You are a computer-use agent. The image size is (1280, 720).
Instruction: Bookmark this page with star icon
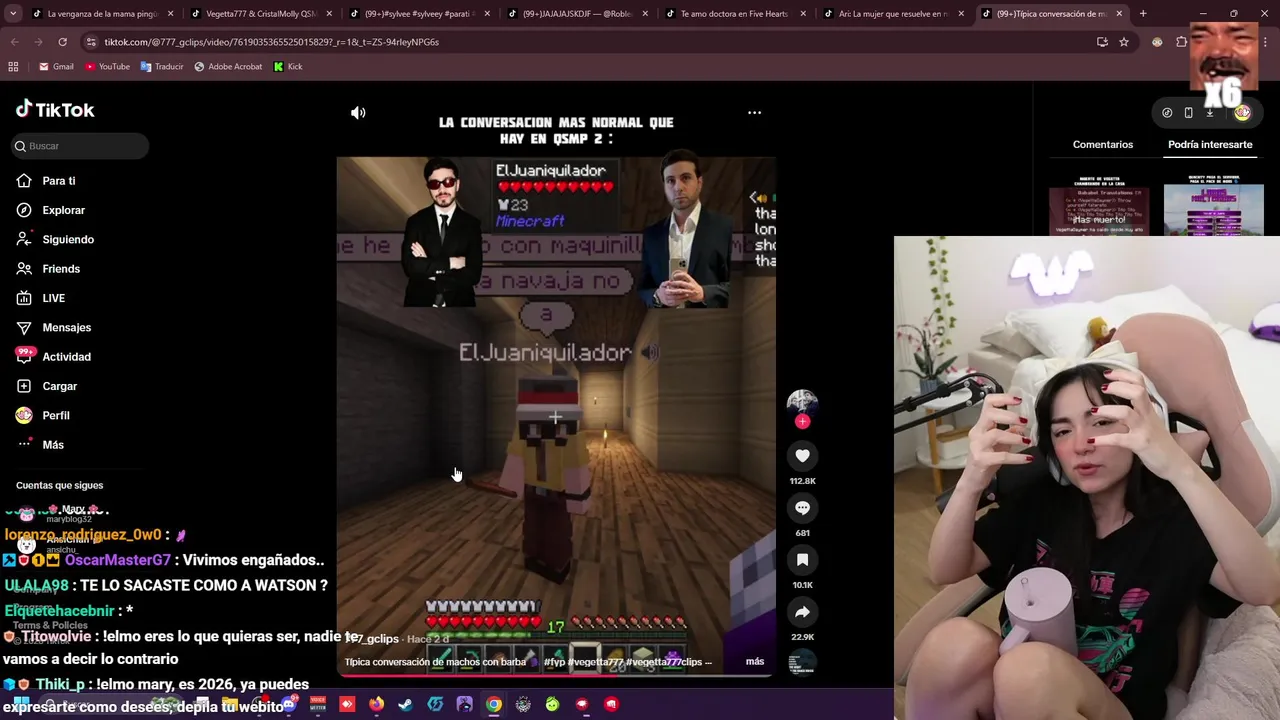tap(1124, 42)
